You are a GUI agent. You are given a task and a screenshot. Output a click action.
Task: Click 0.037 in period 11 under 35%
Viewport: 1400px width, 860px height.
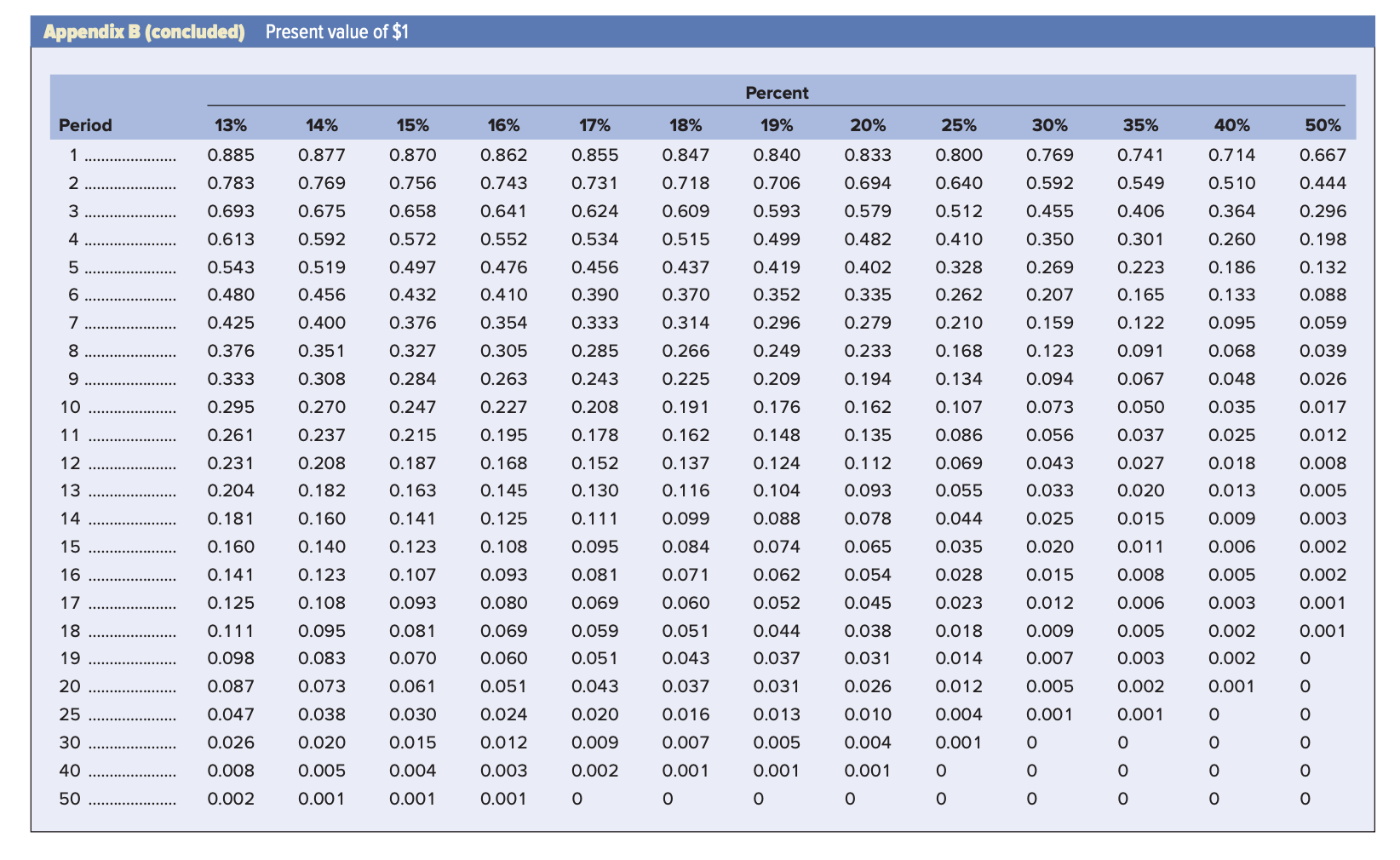coord(1141,435)
